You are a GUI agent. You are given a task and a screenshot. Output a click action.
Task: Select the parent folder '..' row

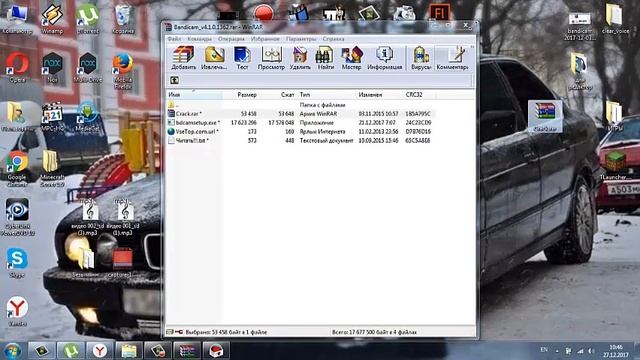click(x=301, y=105)
